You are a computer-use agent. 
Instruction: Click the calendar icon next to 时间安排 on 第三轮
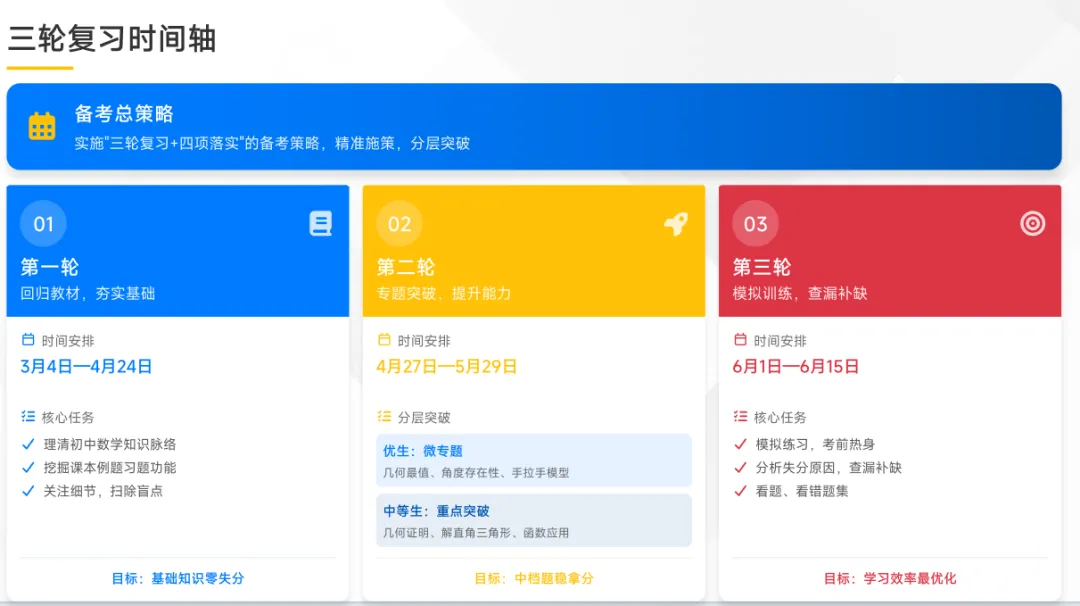coord(738,339)
